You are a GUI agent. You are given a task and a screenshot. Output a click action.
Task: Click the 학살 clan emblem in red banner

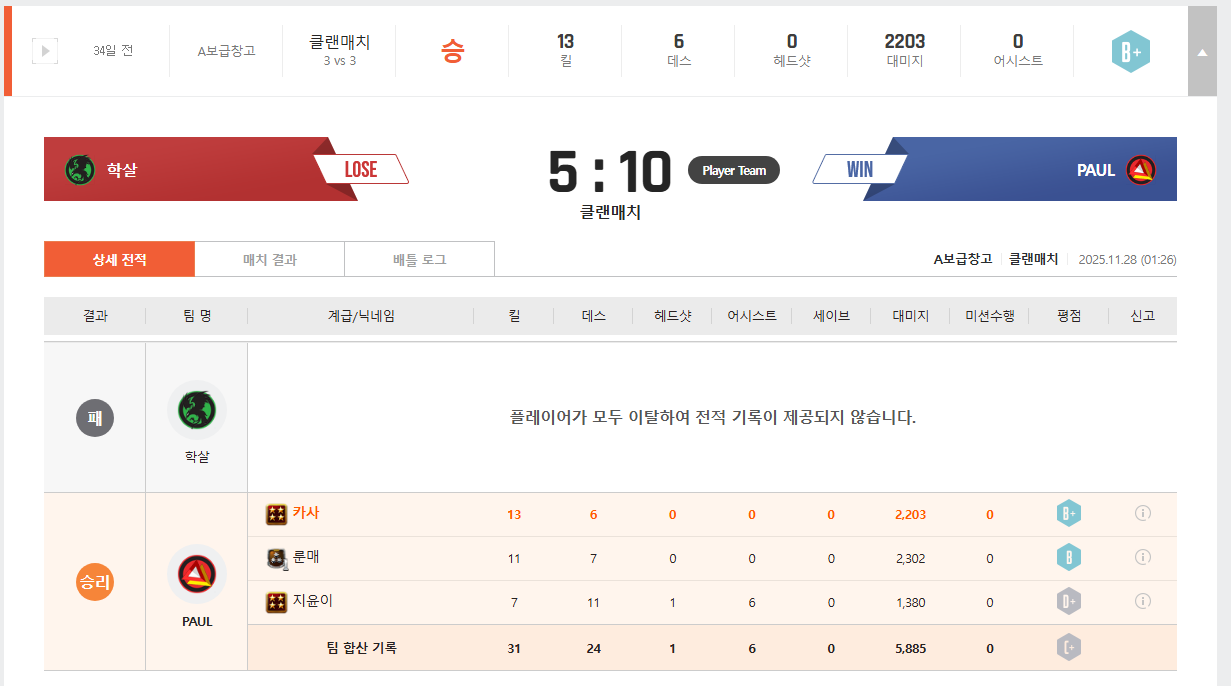pos(80,170)
